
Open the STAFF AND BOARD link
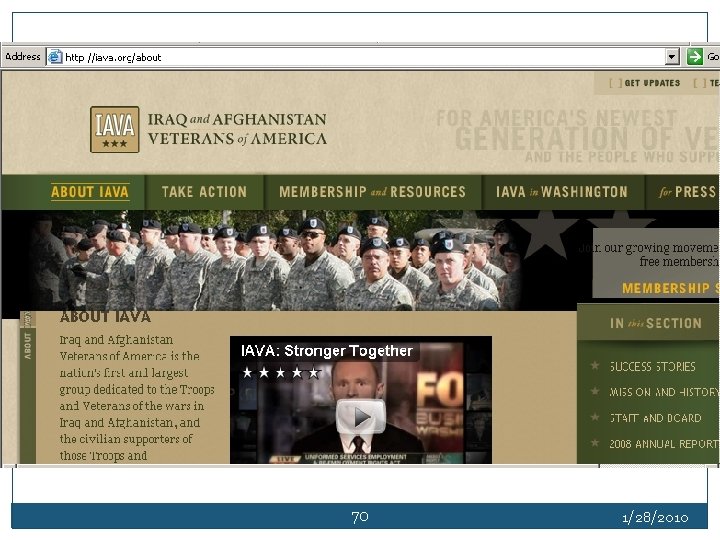tap(655, 418)
